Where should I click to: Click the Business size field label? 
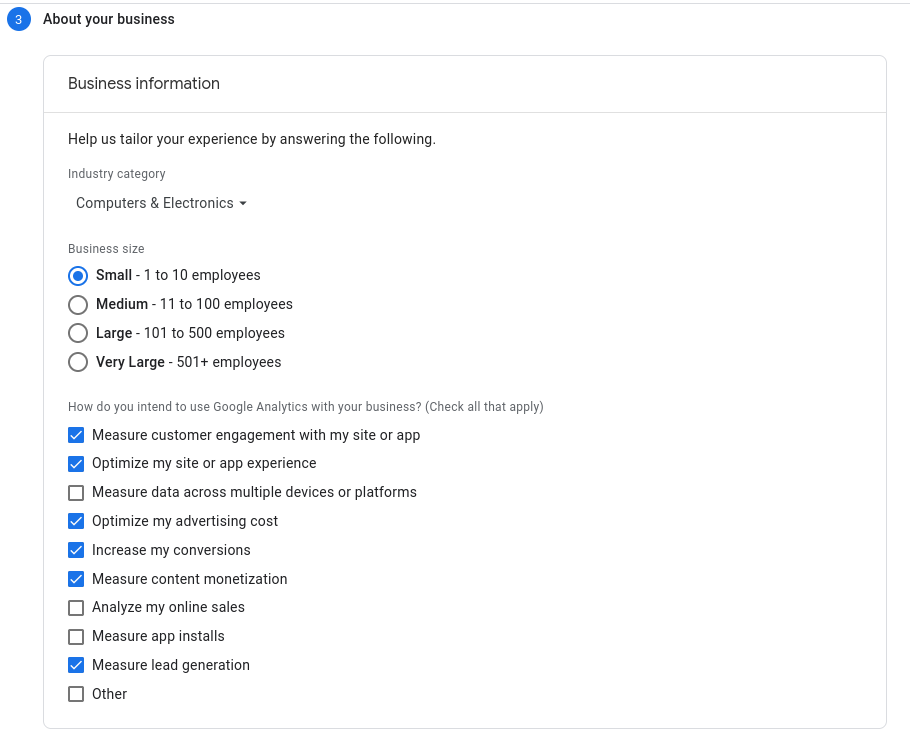pos(106,249)
